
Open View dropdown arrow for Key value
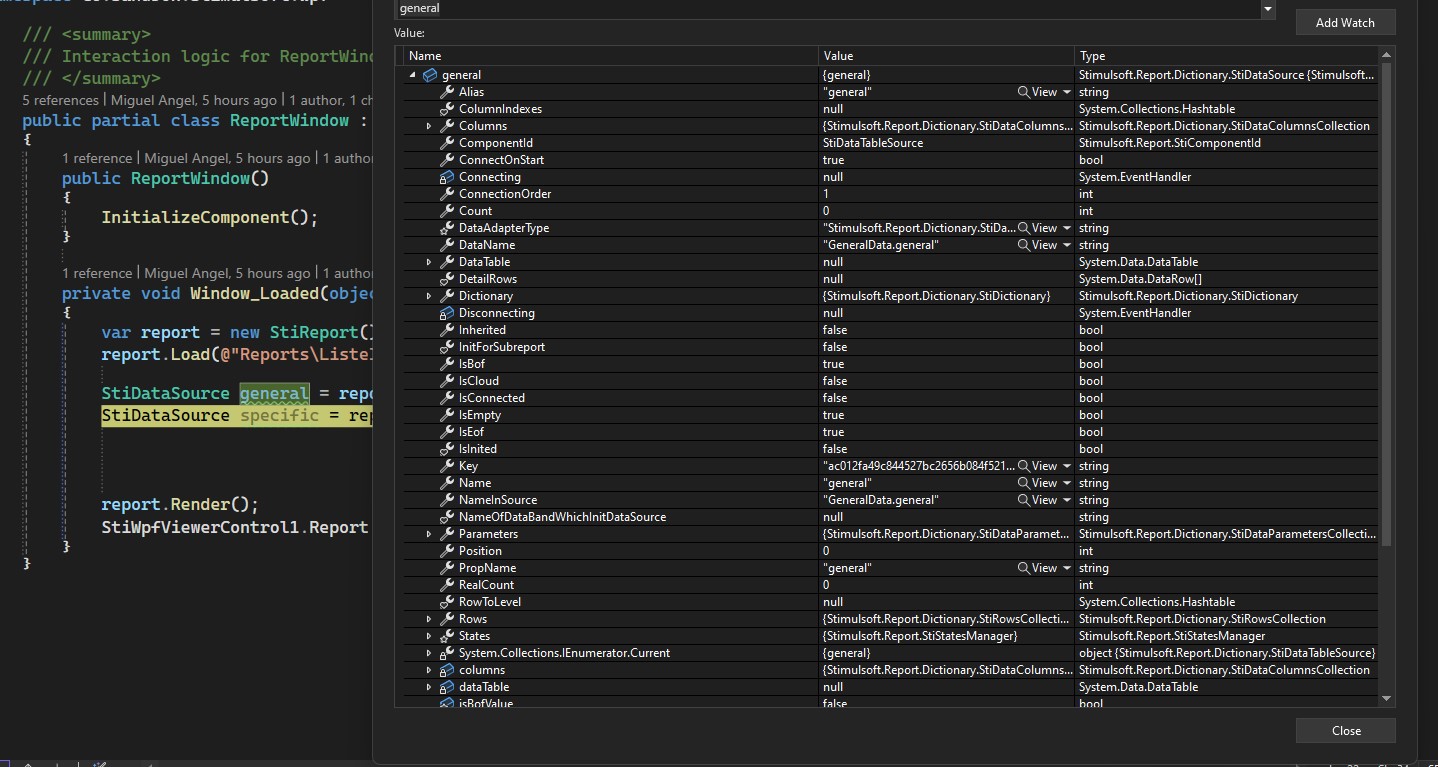point(1067,466)
